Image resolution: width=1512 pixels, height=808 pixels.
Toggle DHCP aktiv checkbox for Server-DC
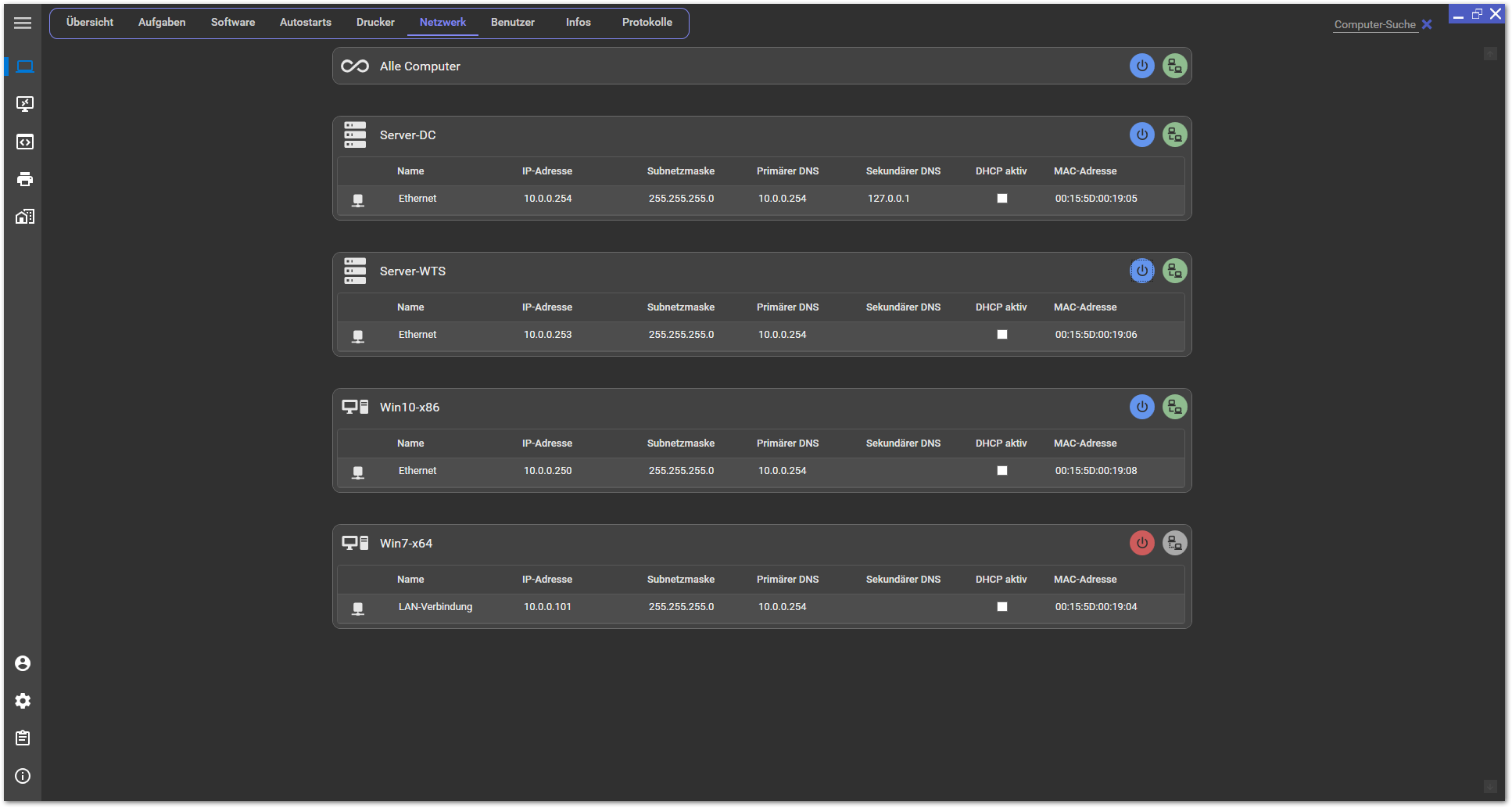click(x=1001, y=199)
